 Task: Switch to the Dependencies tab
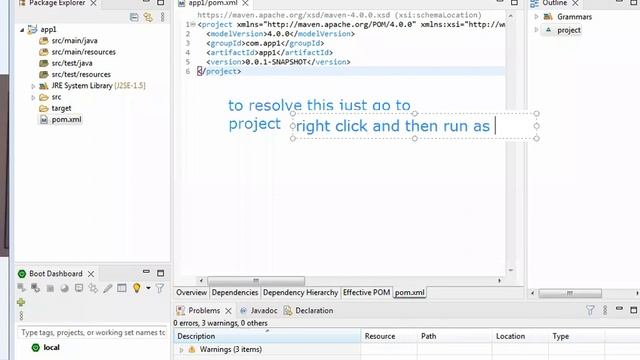click(235, 293)
